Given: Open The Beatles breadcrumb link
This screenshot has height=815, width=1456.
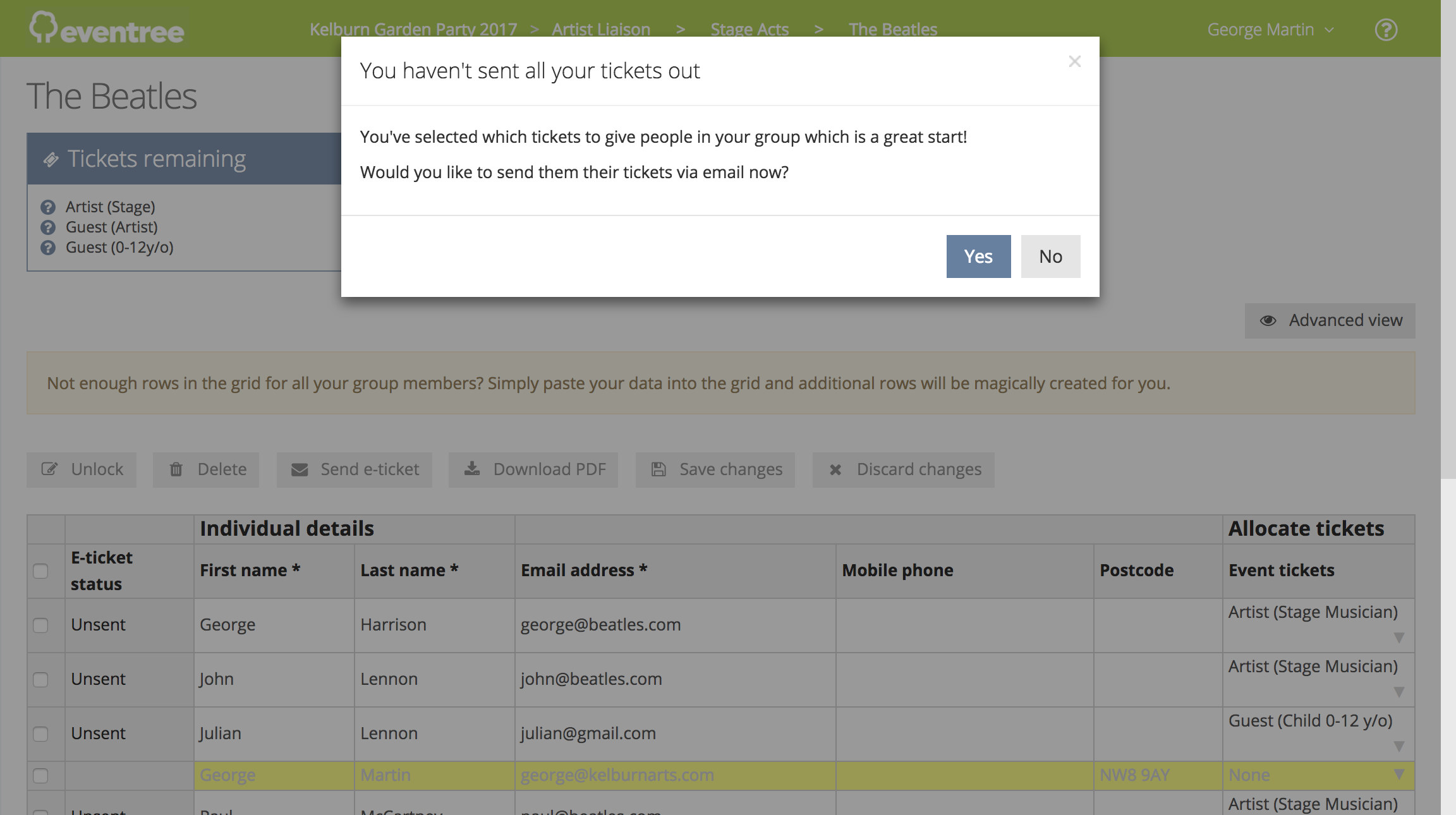Looking at the screenshot, I should 893,30.
